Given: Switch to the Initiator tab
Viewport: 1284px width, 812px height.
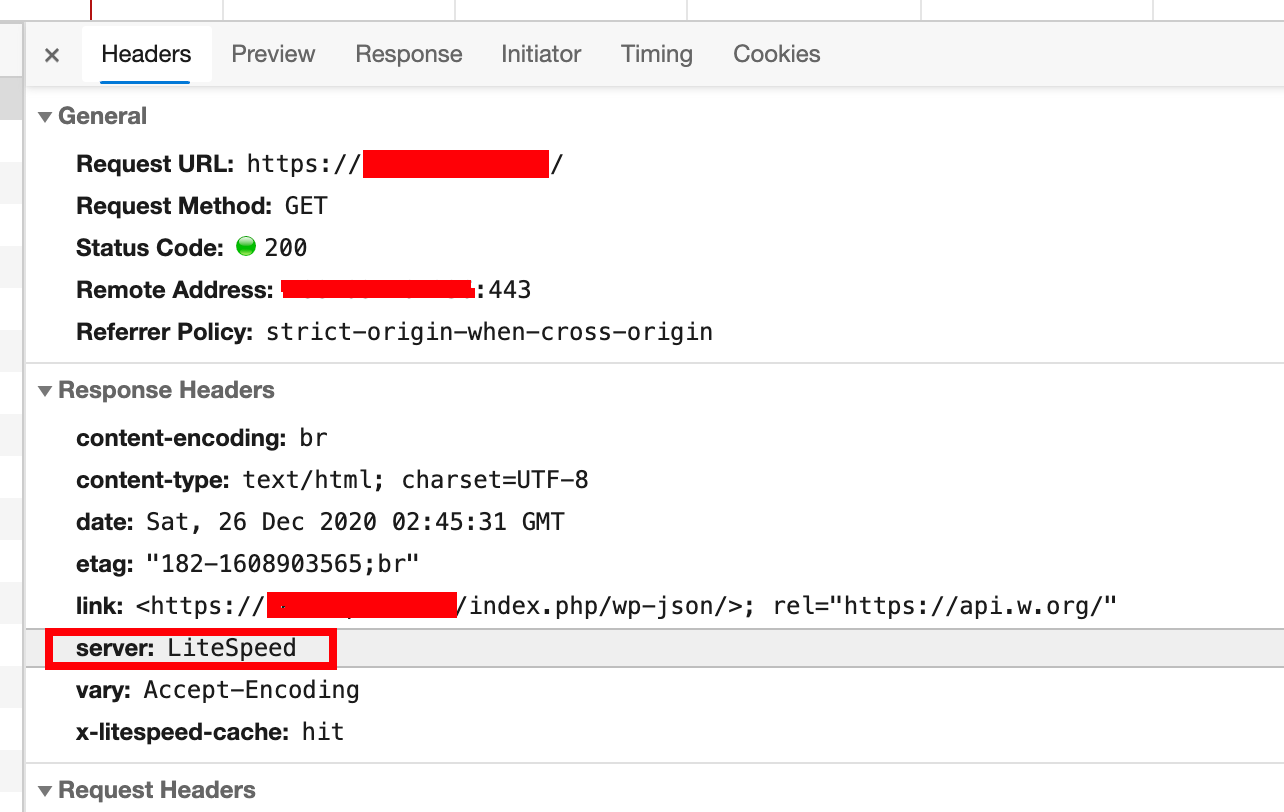Looking at the screenshot, I should coord(541,54).
